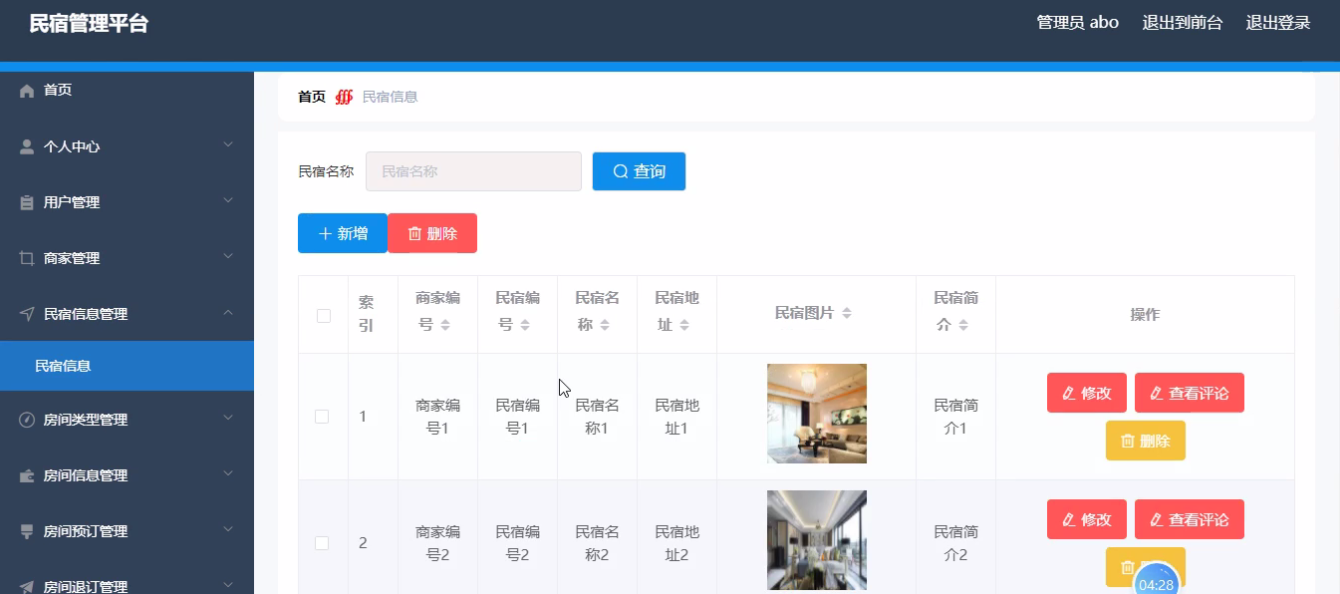
Task: Click yellow 删除 for 民宿名称1 row
Action: pyautogui.click(x=1145, y=441)
